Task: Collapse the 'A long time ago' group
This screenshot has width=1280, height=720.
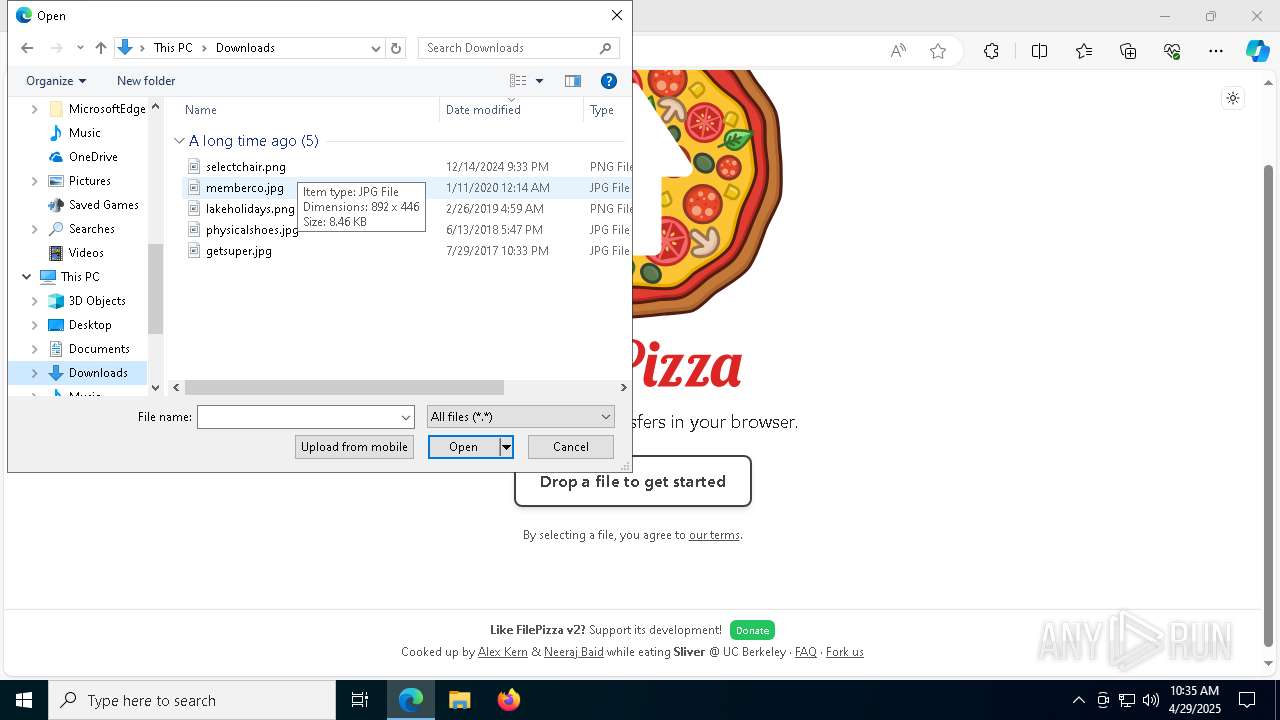Action: (180, 141)
